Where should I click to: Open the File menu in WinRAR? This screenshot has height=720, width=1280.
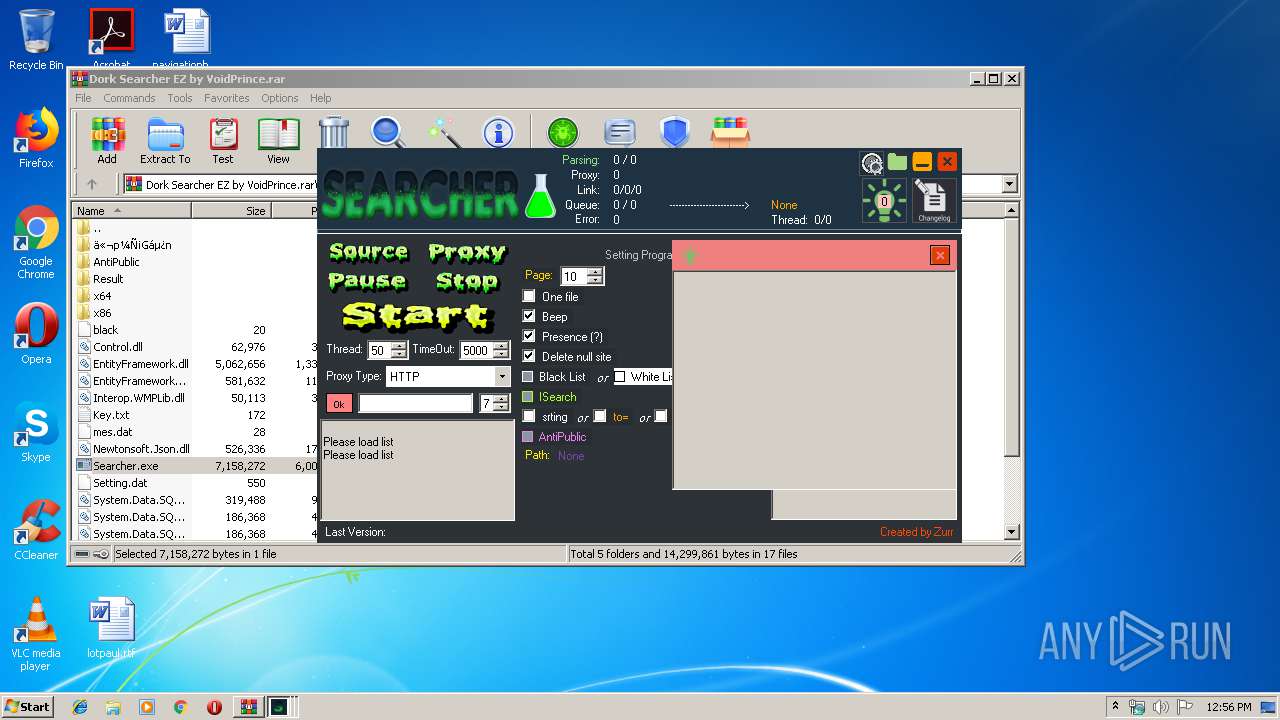[83, 98]
